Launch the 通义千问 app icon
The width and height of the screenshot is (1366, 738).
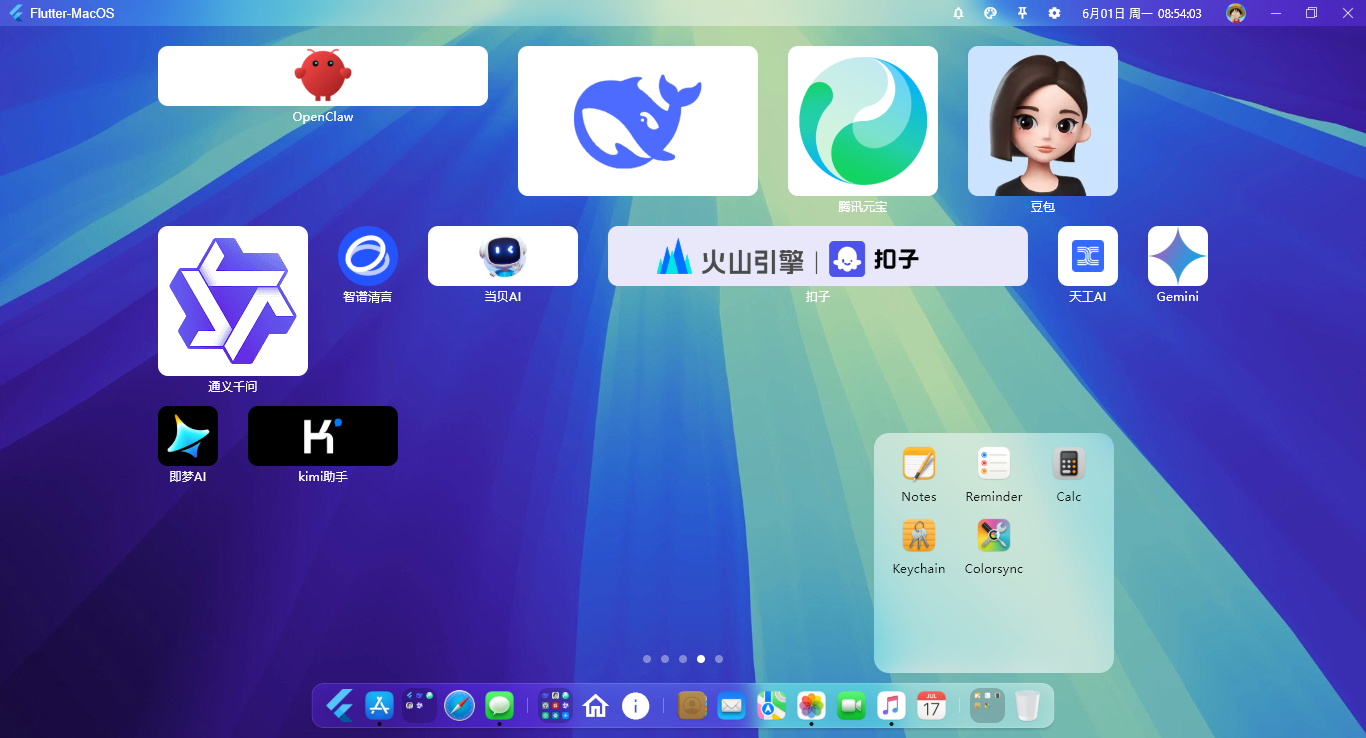click(233, 301)
